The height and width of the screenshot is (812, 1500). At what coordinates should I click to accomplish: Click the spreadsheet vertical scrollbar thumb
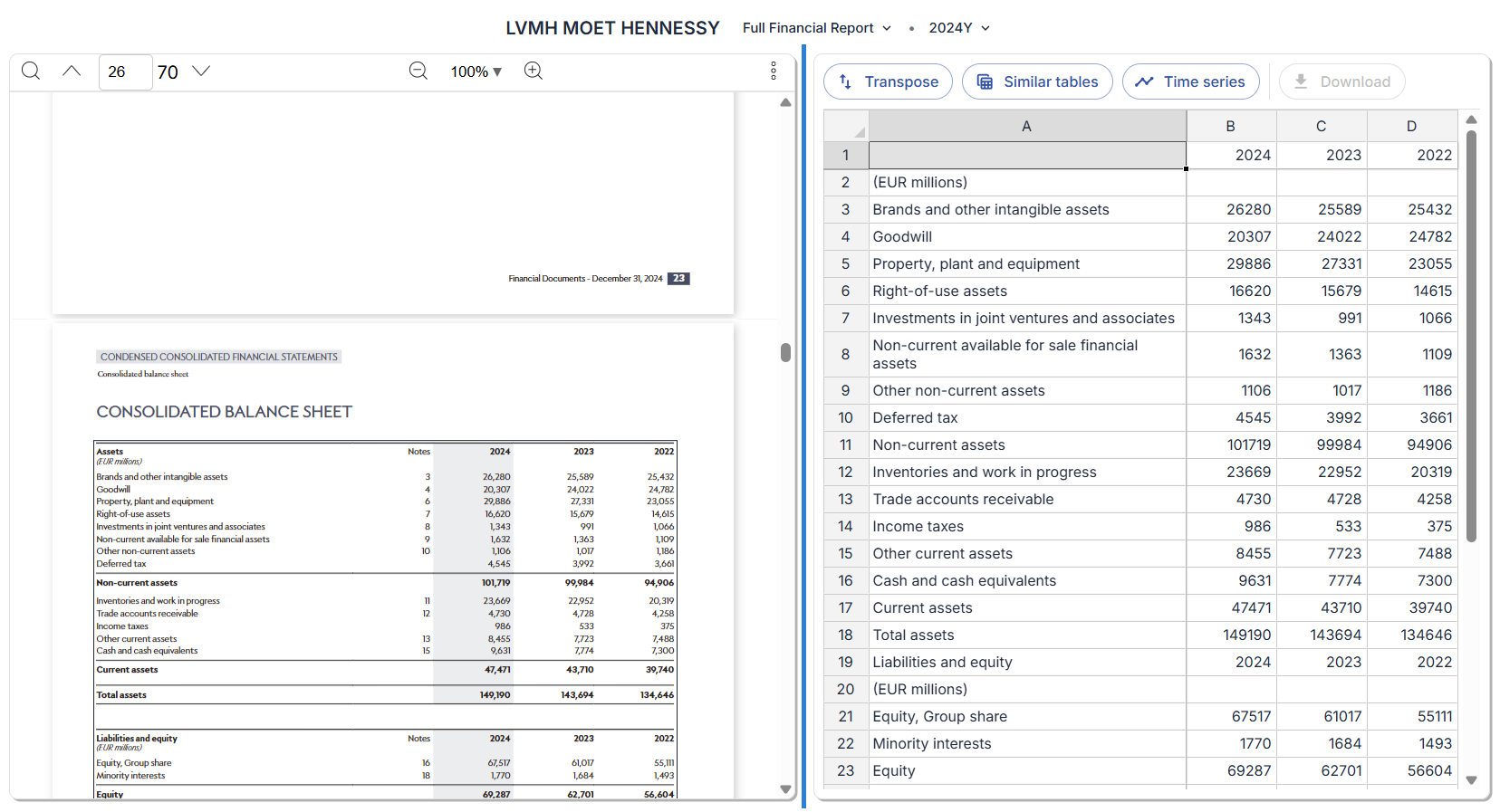1471,336
